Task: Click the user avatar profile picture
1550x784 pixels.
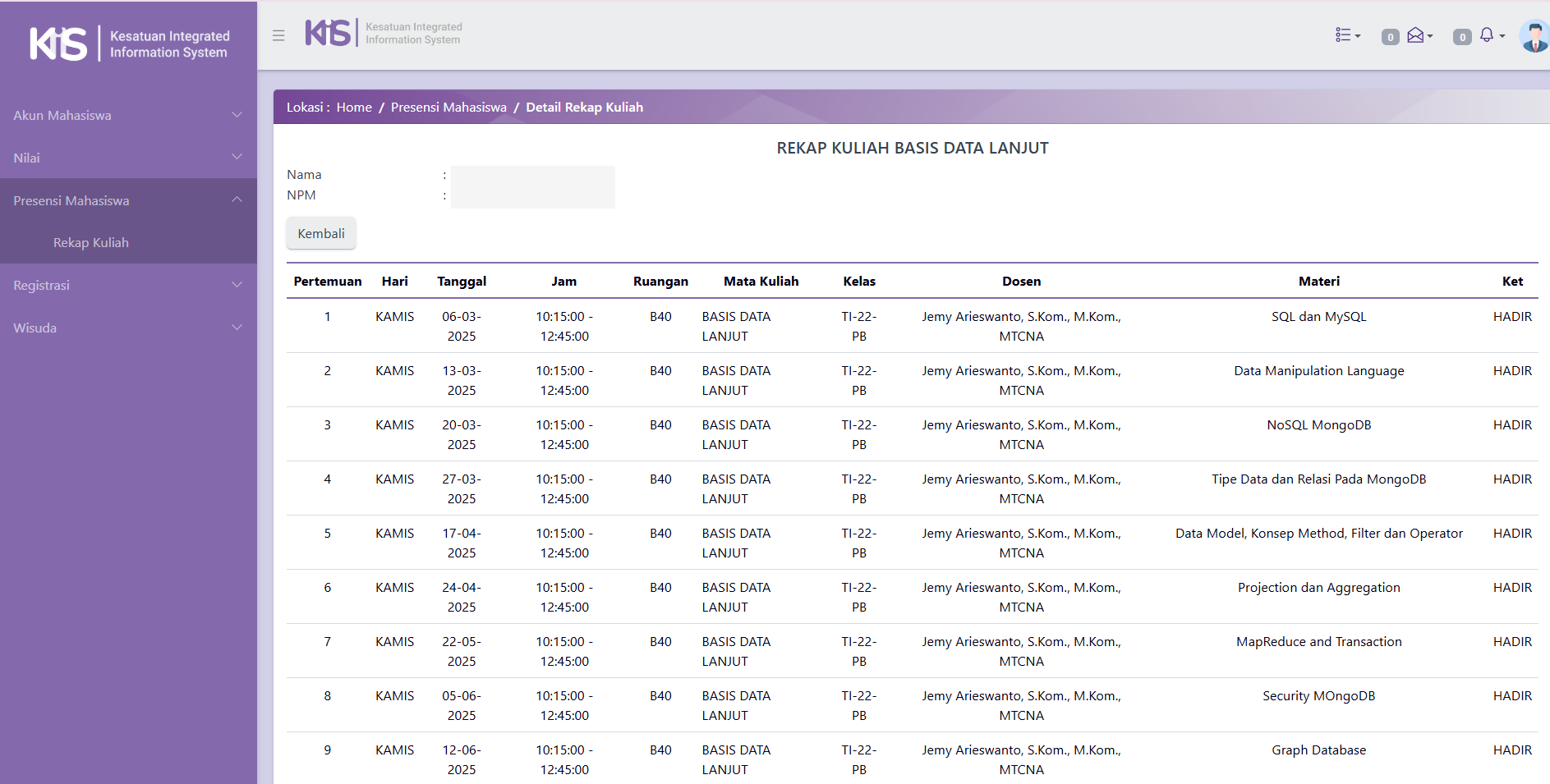Action: tap(1534, 37)
